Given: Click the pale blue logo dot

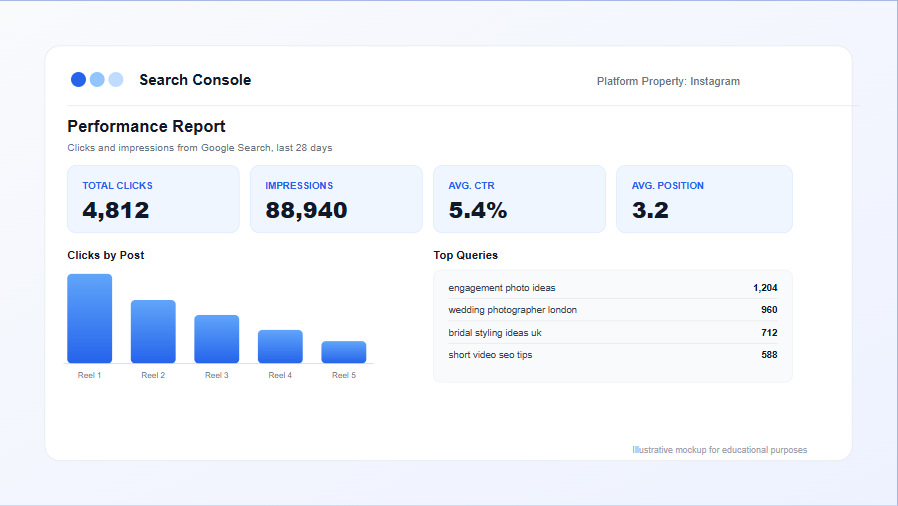Looking at the screenshot, I should coord(116,80).
